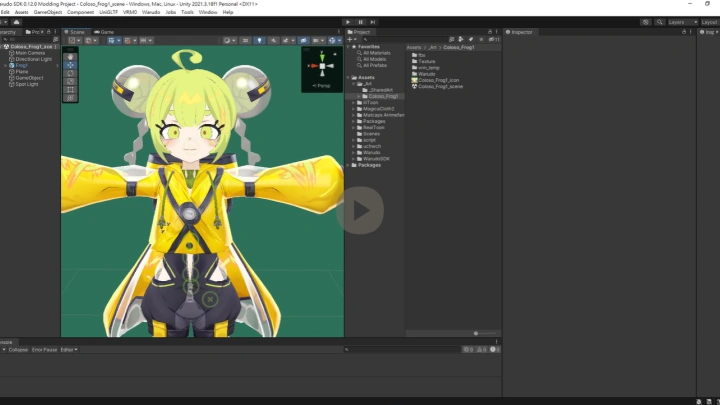Viewport: 720px width, 405px height.
Task: Toggle 2D view mode in Scene toolbar
Action: coord(245,40)
